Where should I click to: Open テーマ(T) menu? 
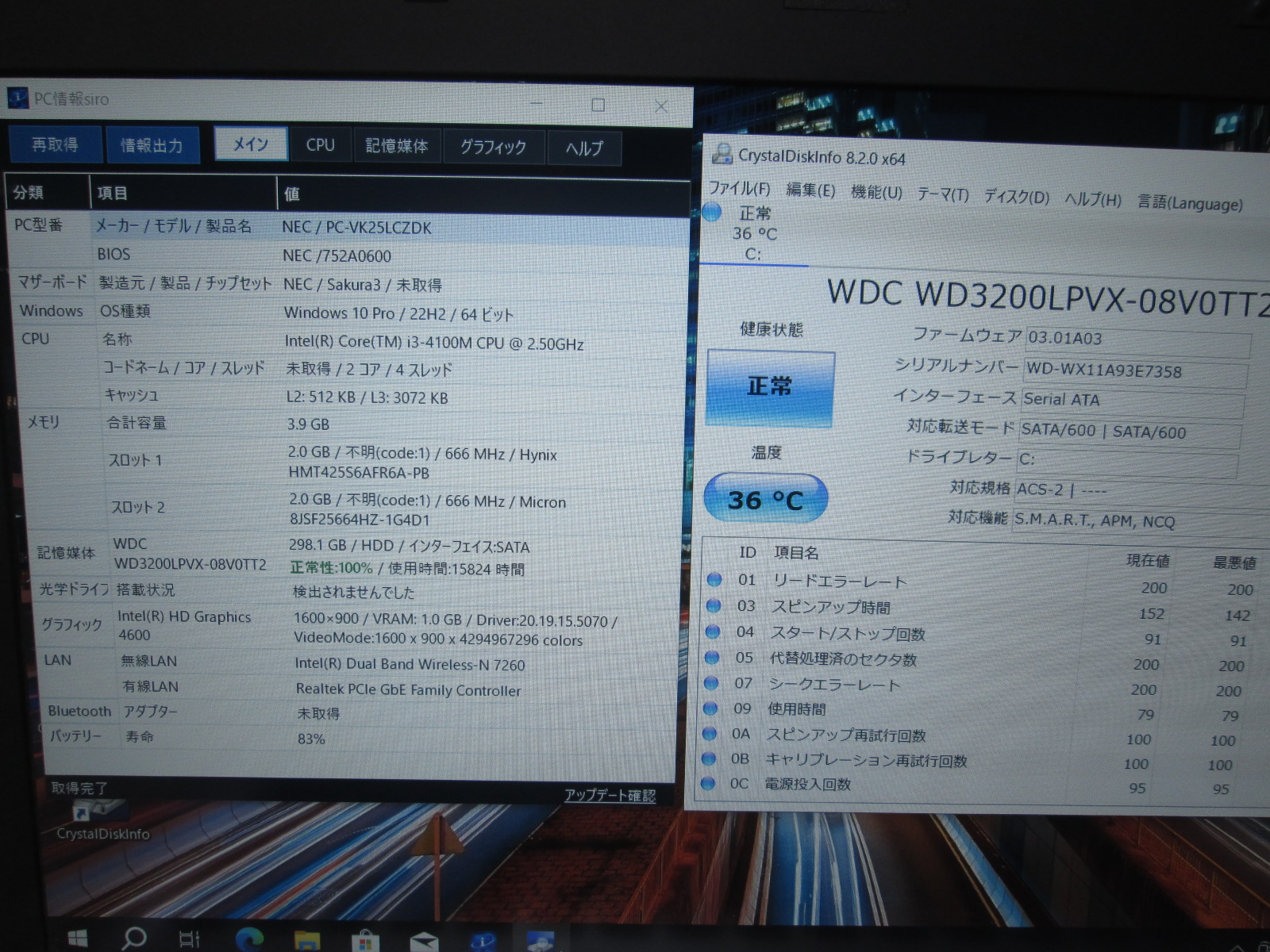[x=943, y=194]
